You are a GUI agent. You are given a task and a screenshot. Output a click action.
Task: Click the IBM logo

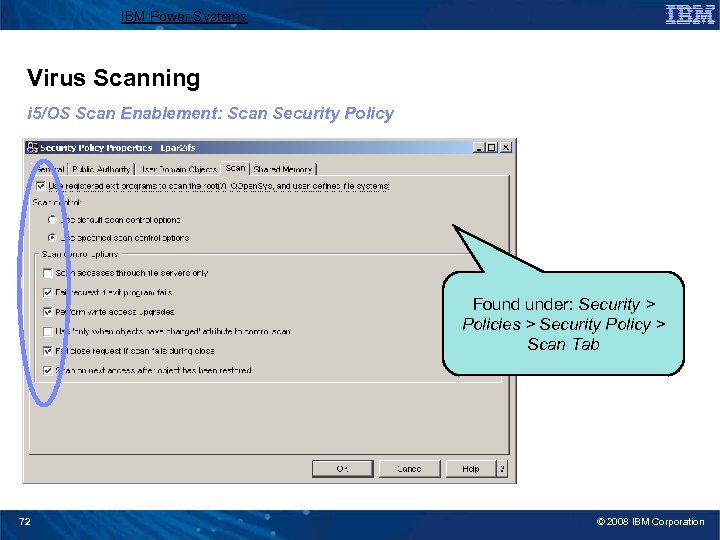[x=690, y=14]
